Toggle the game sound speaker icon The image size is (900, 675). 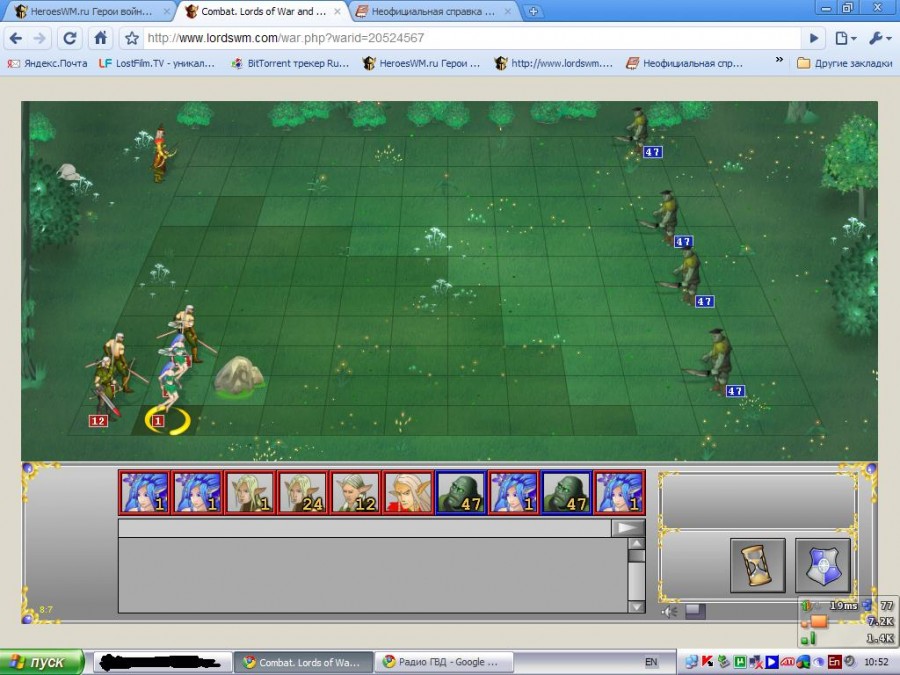(669, 612)
